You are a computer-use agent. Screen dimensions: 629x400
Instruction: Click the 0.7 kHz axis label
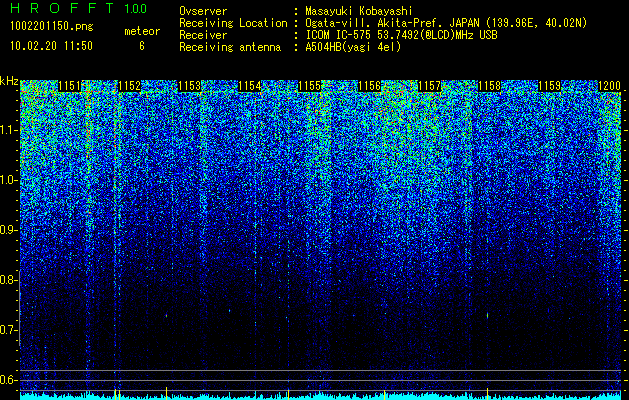[x=8, y=330]
